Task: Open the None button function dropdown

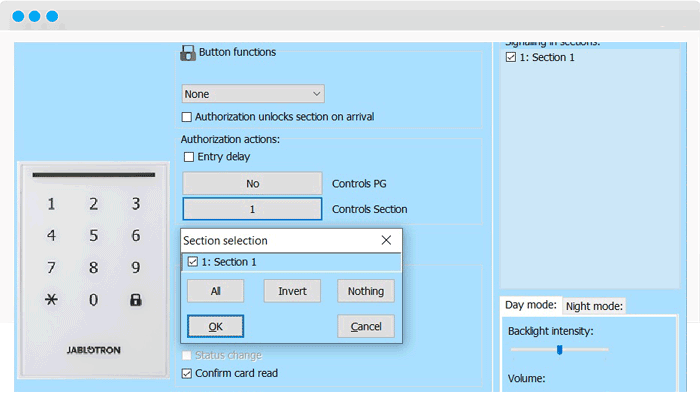Action: [253, 94]
